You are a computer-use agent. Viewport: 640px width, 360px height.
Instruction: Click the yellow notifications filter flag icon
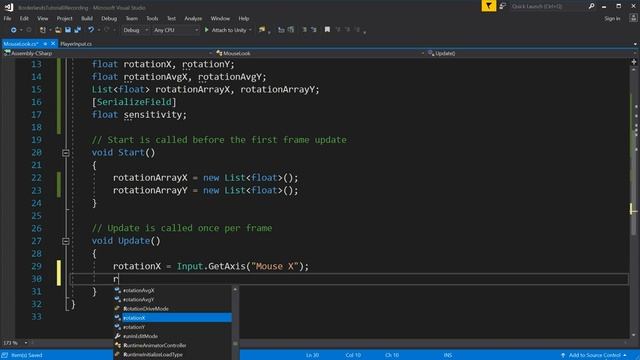(489, 6)
